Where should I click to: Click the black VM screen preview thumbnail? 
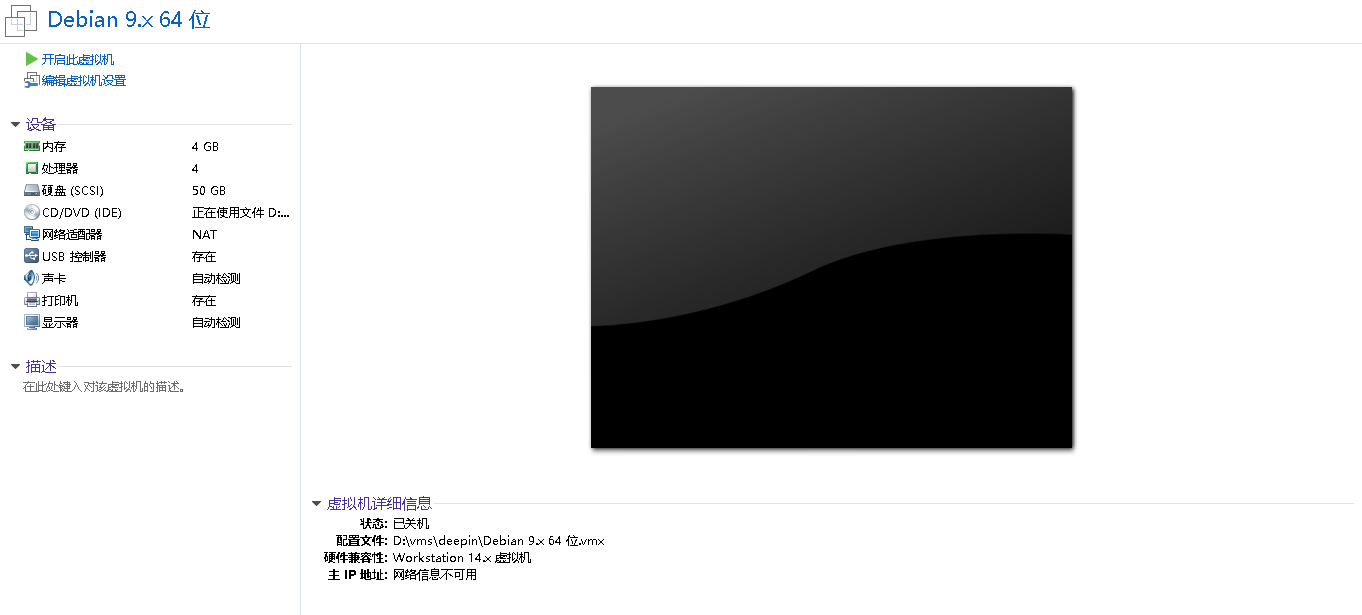click(x=831, y=267)
